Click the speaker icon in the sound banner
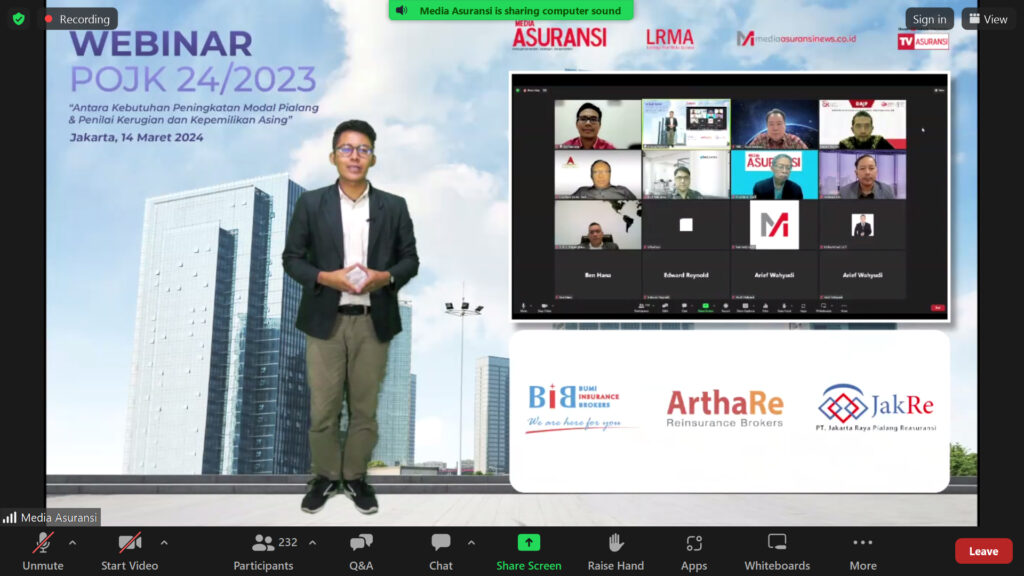The height and width of the screenshot is (576, 1024). [402, 10]
